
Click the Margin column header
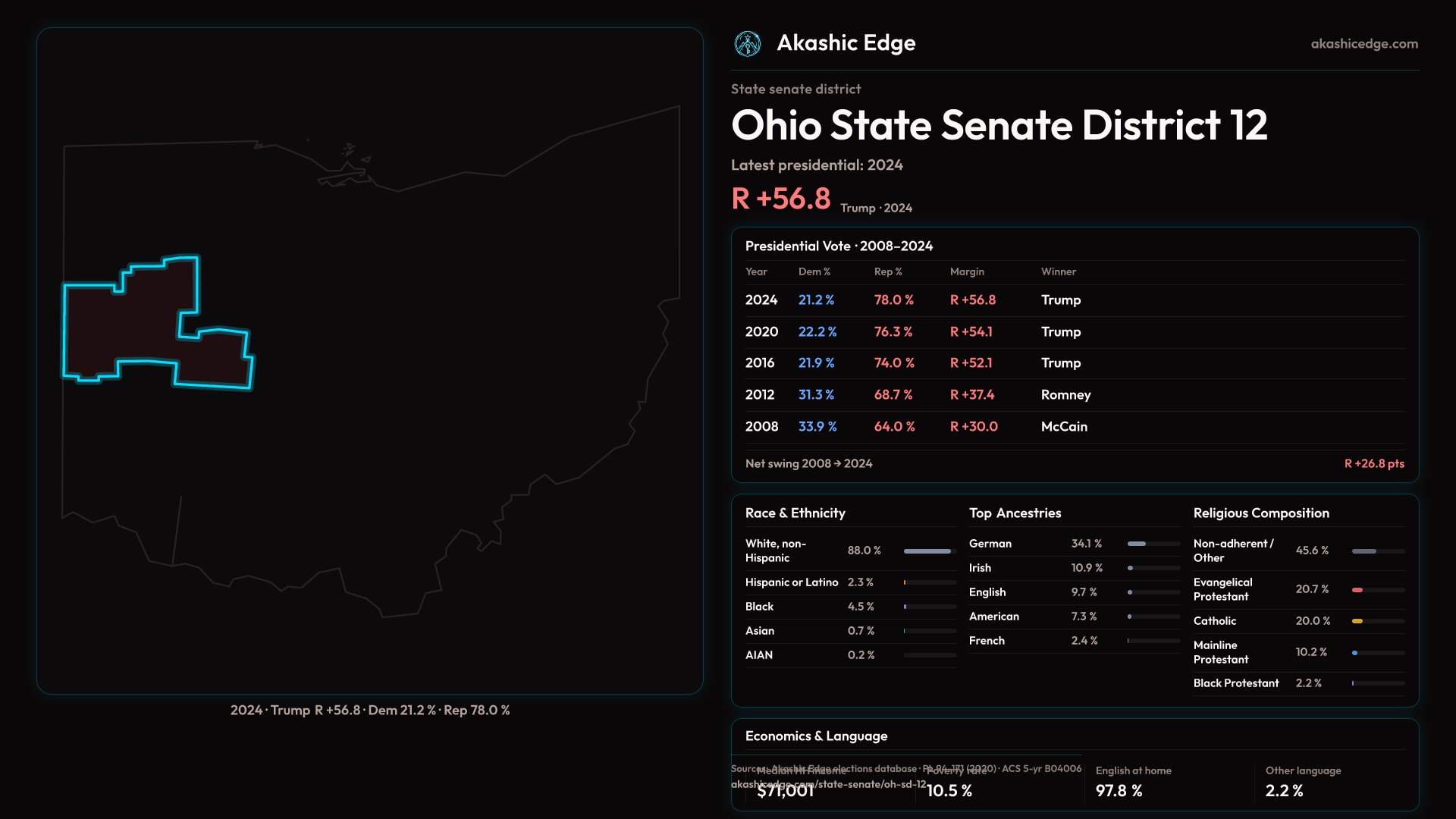pyautogui.click(x=967, y=271)
